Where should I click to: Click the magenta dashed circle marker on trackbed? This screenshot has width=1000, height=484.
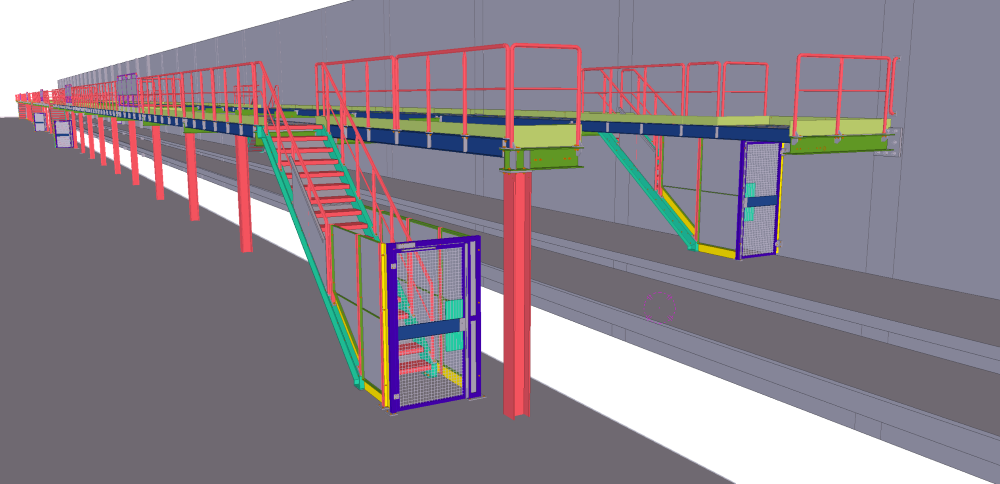[x=659, y=307]
